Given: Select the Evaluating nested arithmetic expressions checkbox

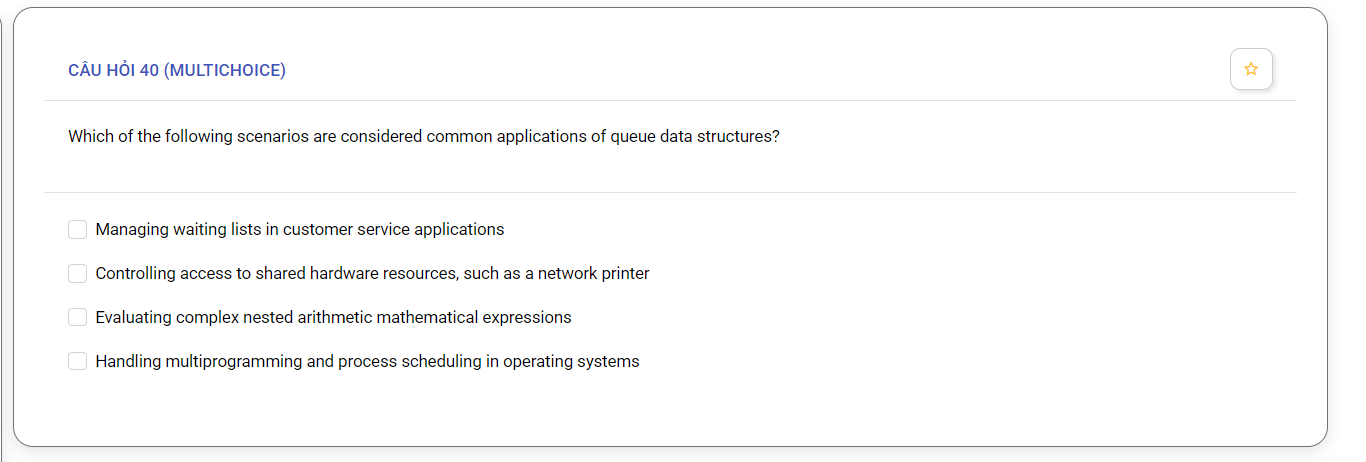Looking at the screenshot, I should click(x=77, y=318).
